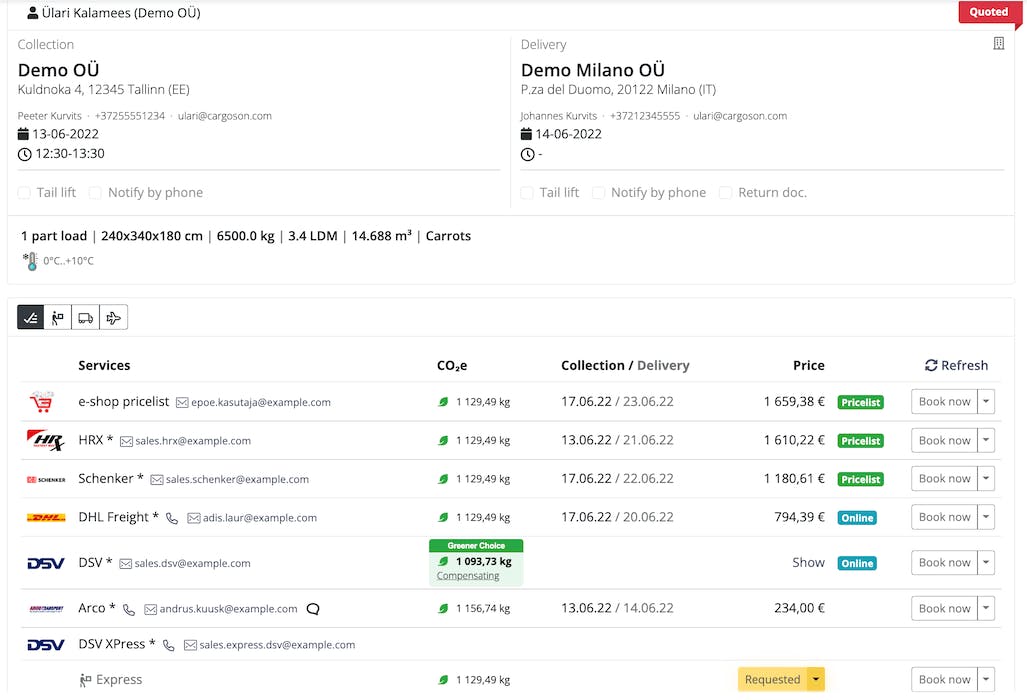Book now with HRX
This screenshot has height=700, width=1027.
[x=944, y=440]
